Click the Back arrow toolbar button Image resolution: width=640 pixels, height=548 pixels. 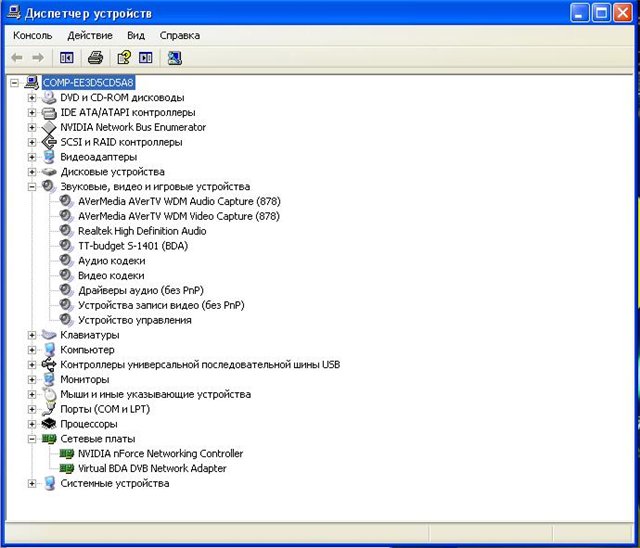(x=17, y=58)
